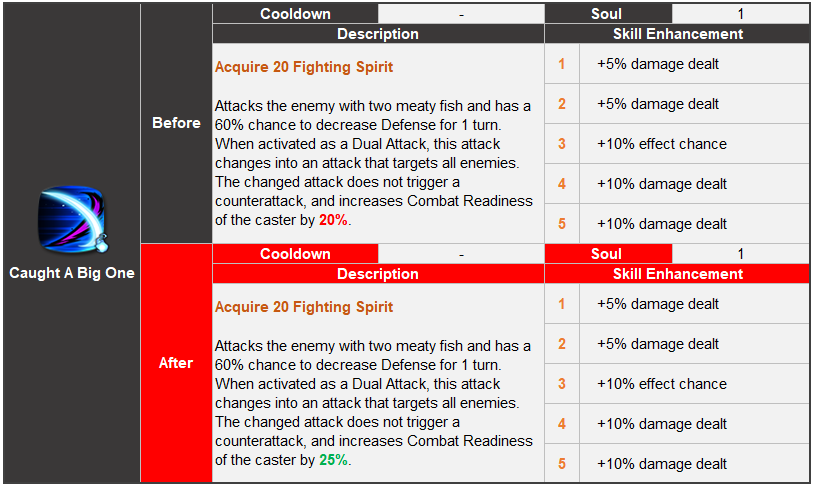Screen dimensions: 813x484
Task: Click the red Cooldown header in the After section
Action: point(295,254)
